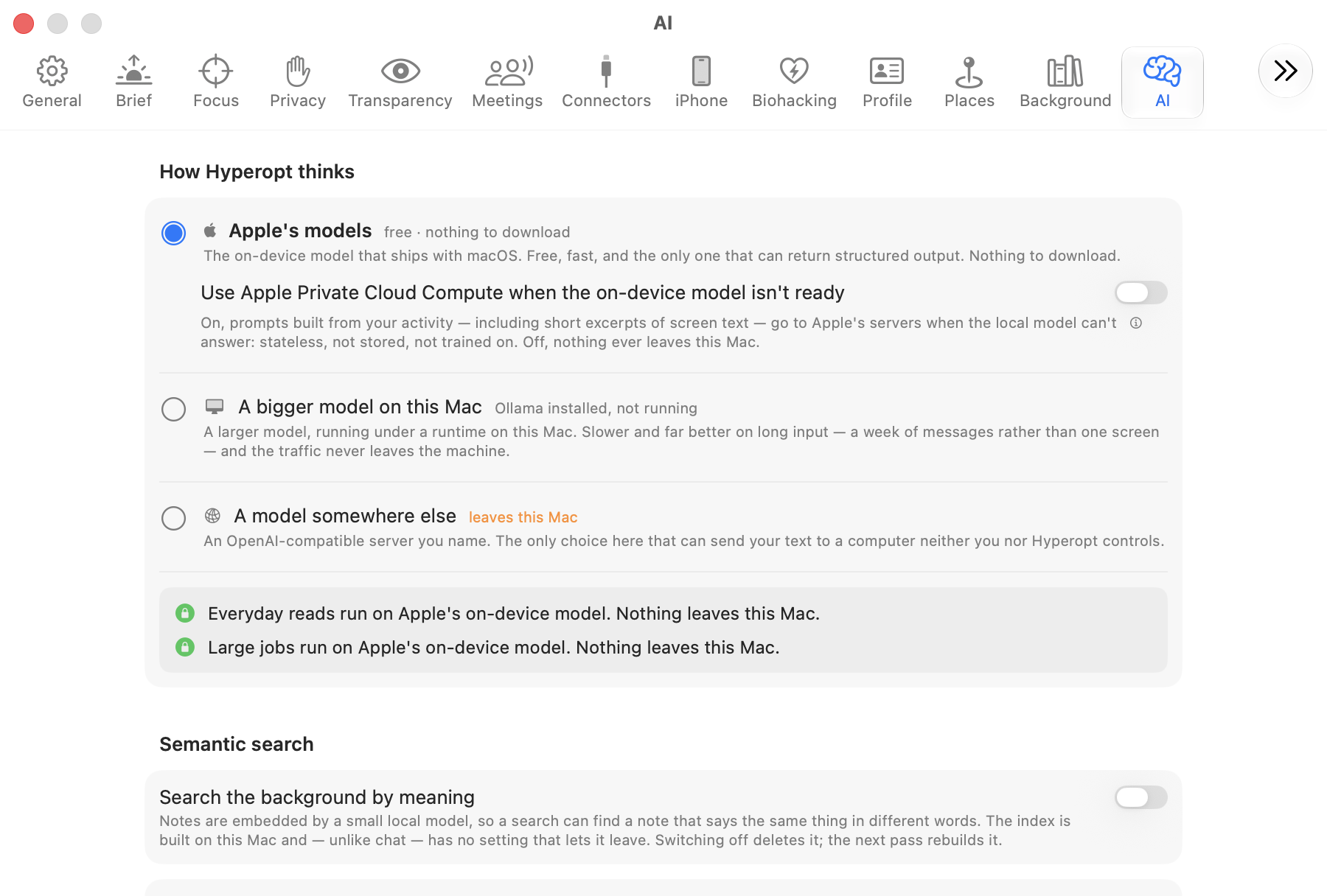Viewport: 1327px width, 896px height.
Task: Click the 'leaves this Mac' orange label
Action: click(523, 517)
